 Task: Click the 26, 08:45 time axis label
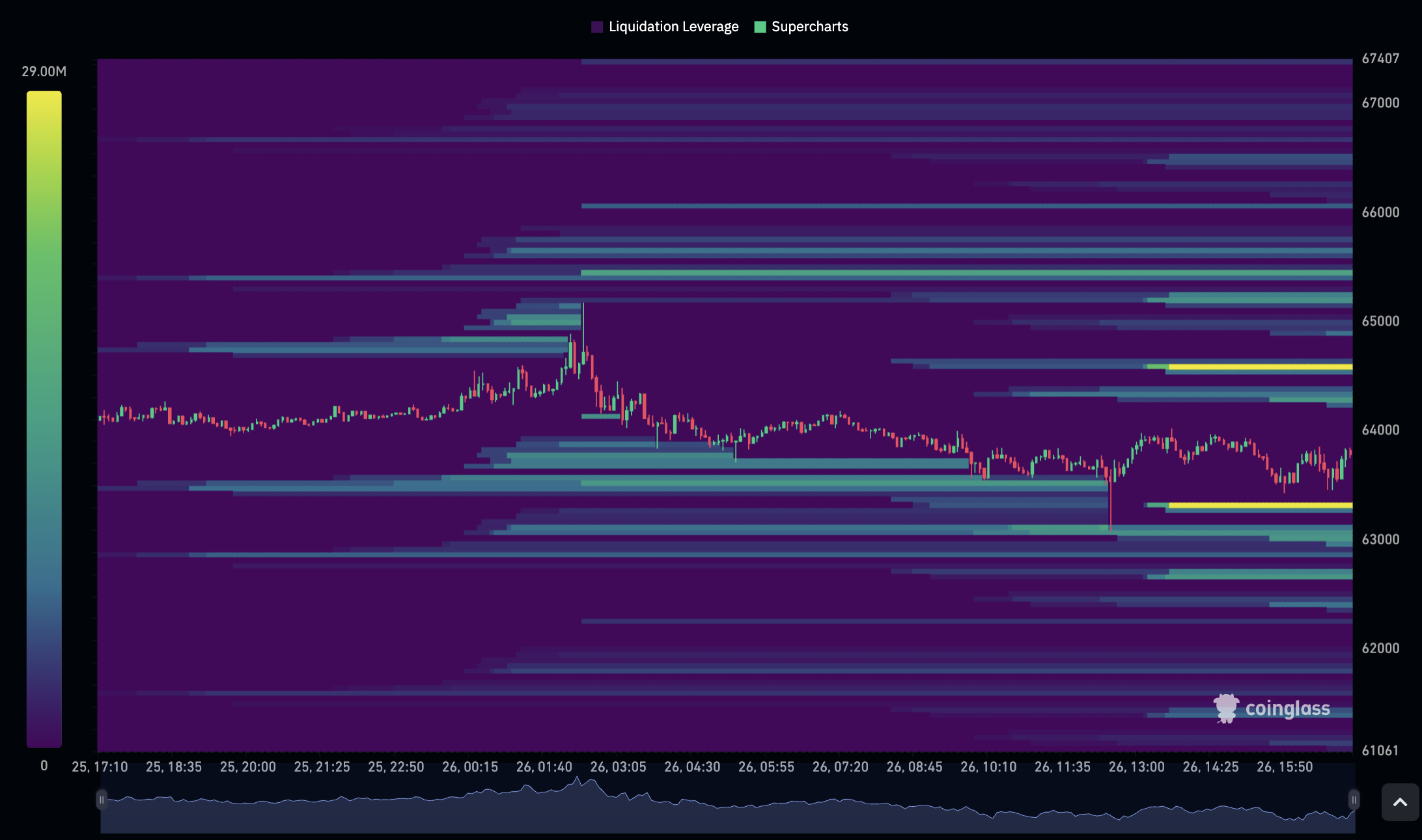coord(914,767)
